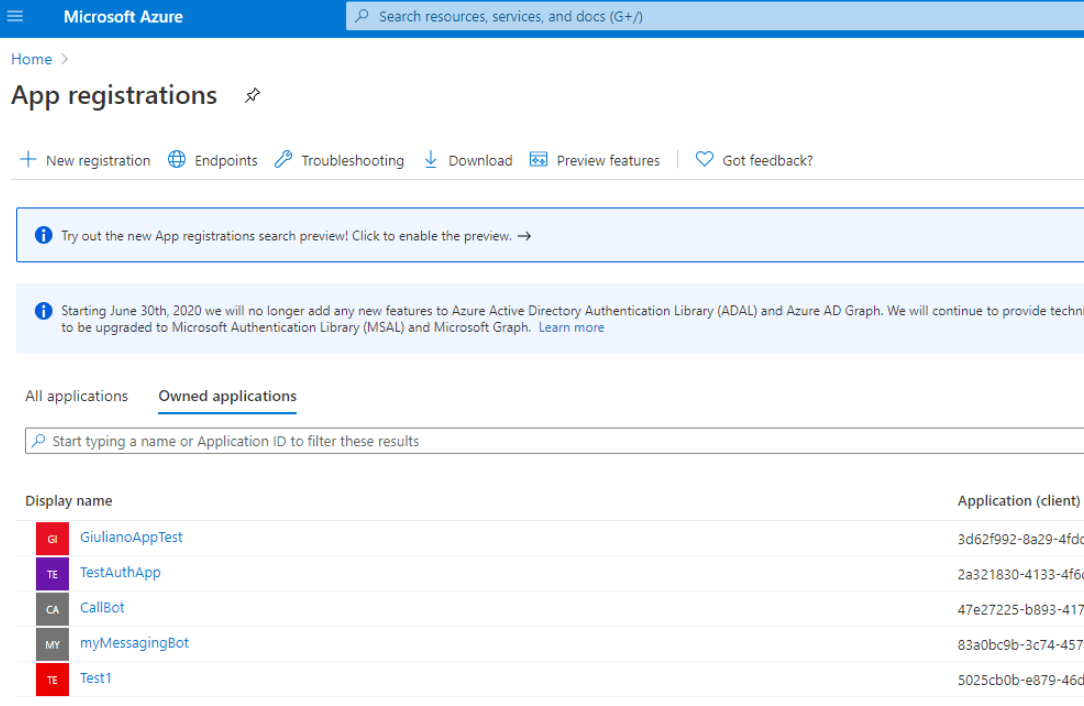This screenshot has height=706, width=1084.
Task: Click the CallBot CA avatar icon
Action: pos(52,608)
